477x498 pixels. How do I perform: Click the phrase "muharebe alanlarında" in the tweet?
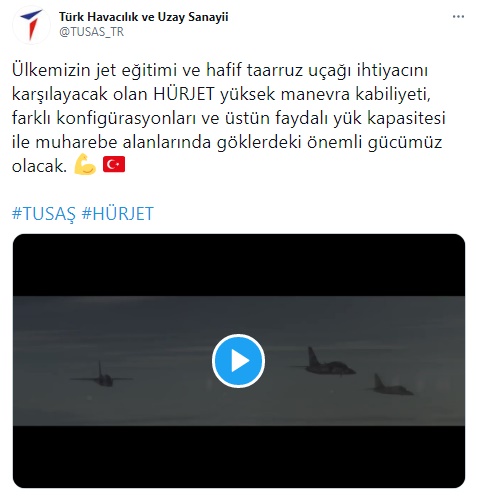(x=123, y=142)
